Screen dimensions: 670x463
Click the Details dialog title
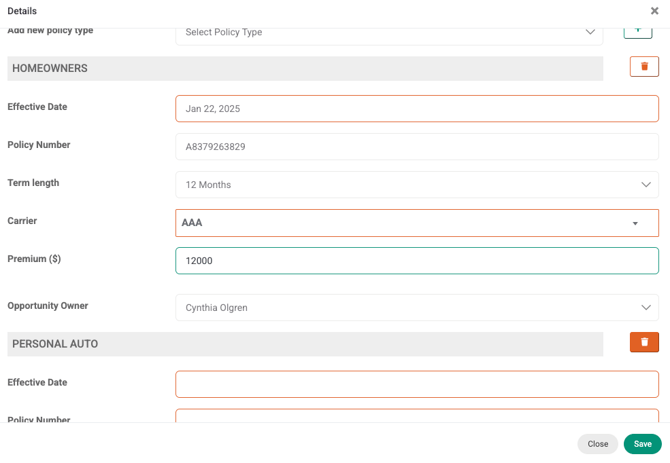tap(22, 11)
